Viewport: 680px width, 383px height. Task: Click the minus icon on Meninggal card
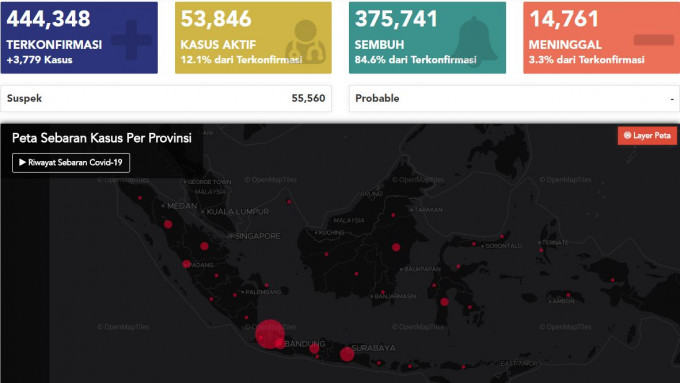[x=654, y=40]
